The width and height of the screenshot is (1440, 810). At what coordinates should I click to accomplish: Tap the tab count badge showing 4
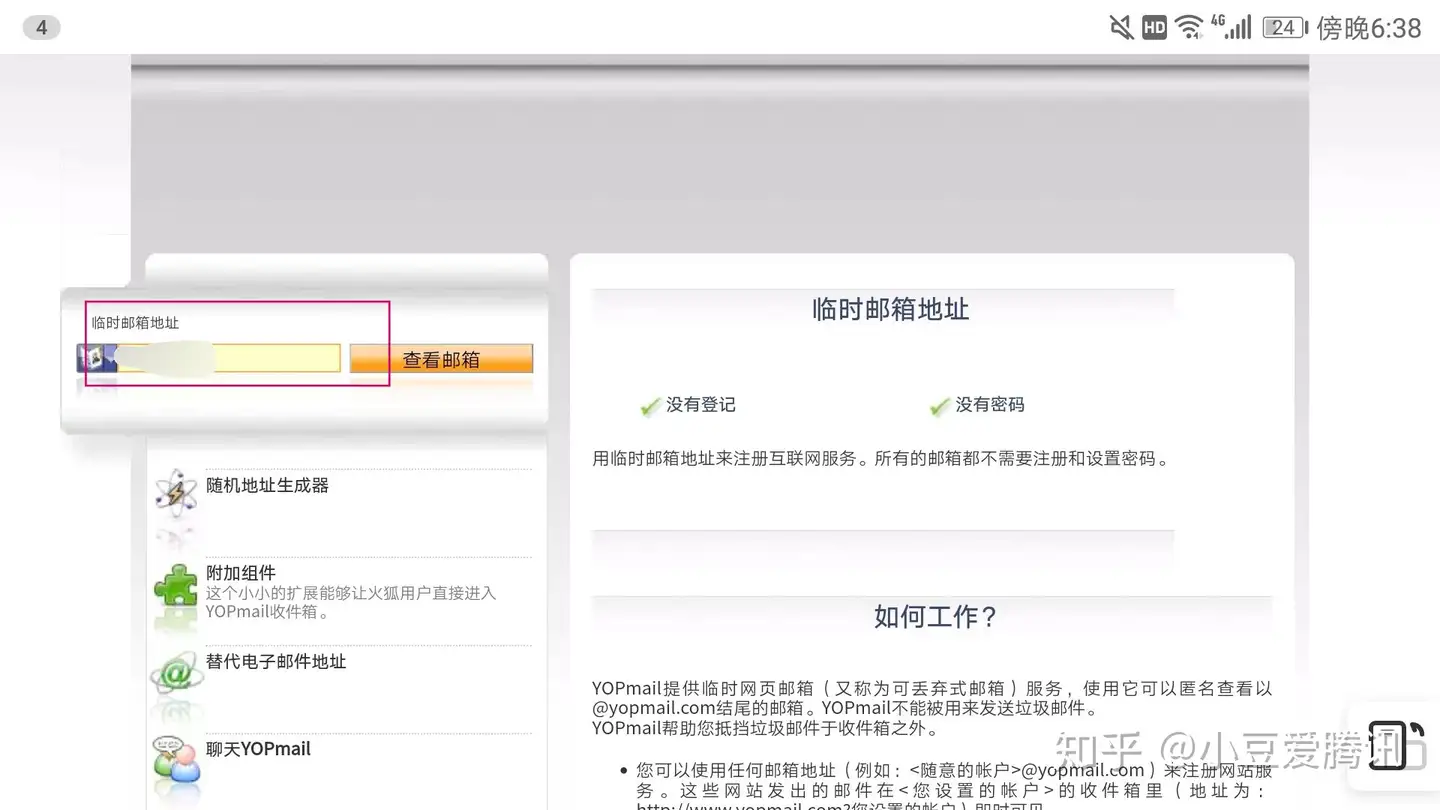(x=41, y=28)
